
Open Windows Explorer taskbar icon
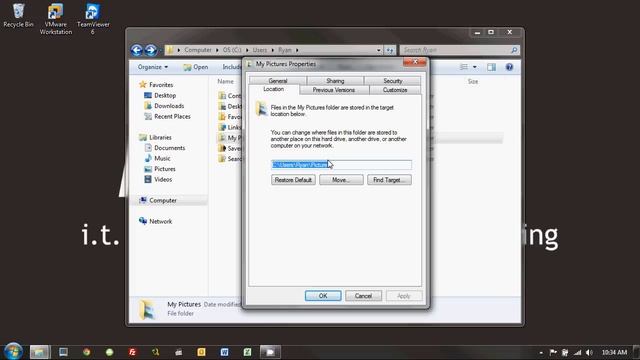point(40,352)
